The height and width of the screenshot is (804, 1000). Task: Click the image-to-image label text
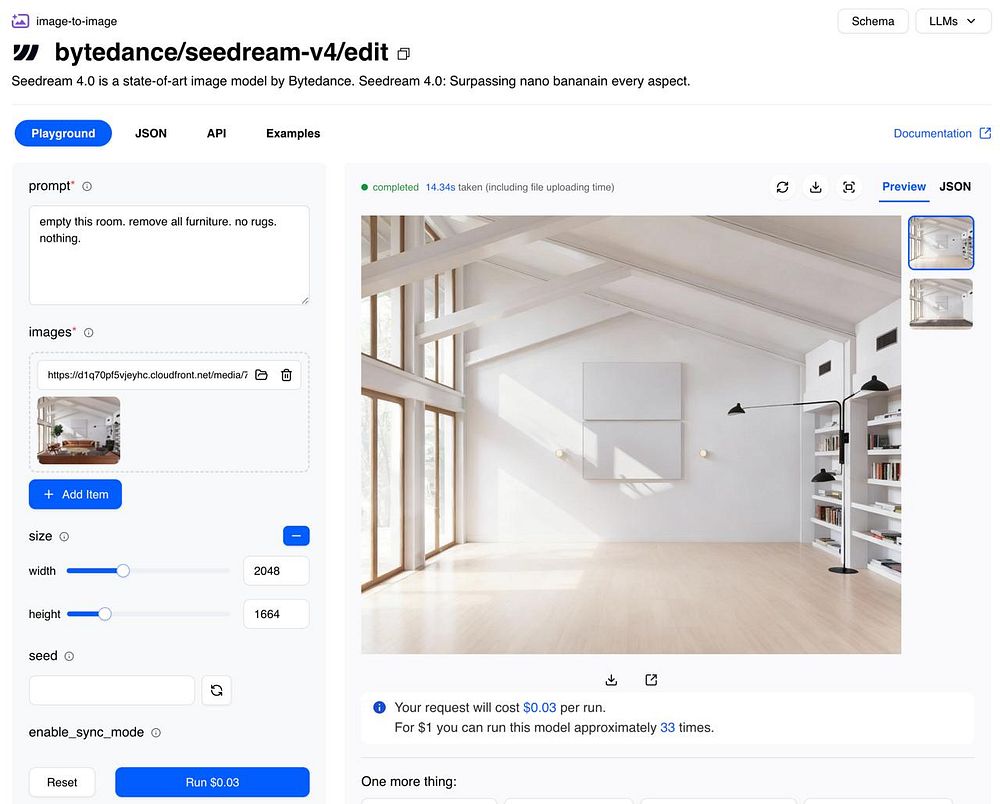coord(77,21)
